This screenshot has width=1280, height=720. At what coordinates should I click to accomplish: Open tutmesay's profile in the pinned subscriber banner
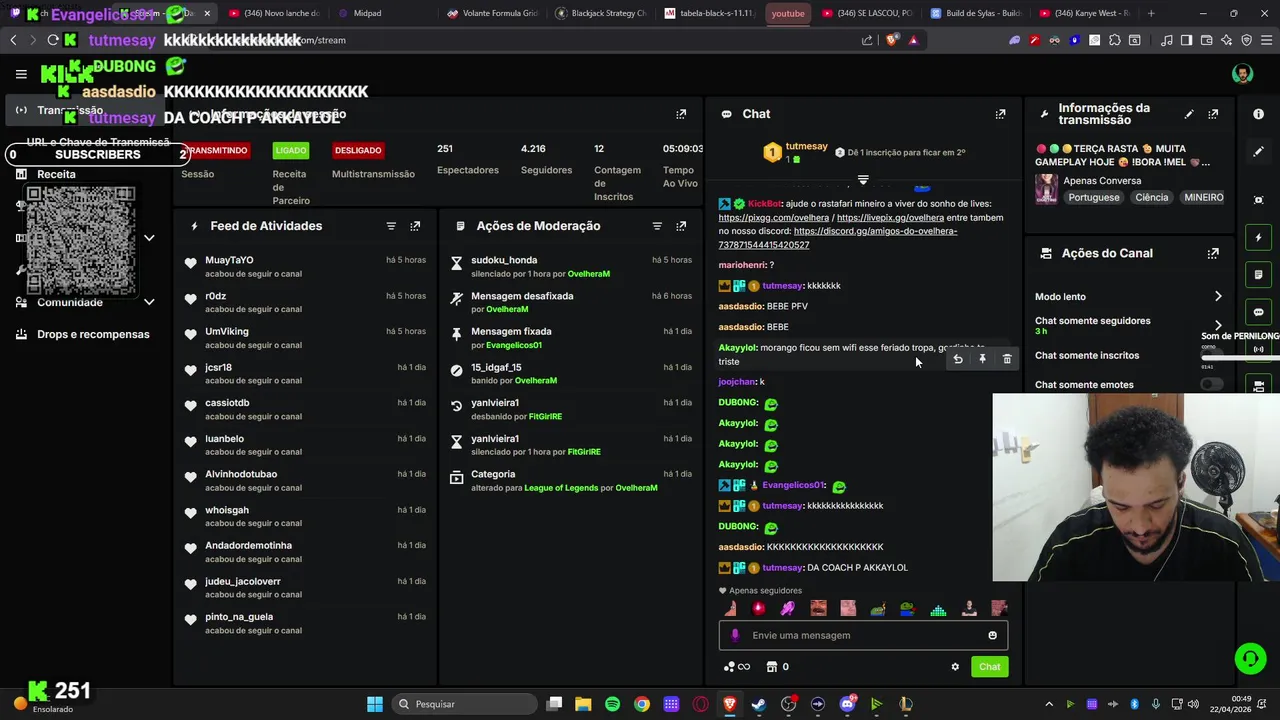(806, 146)
